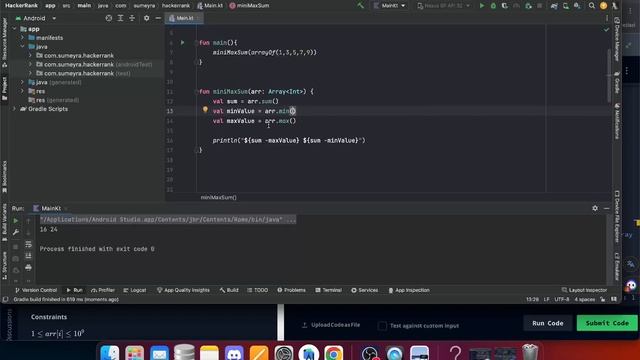Click the java command line in Run output
640x360 pixels.
click(168, 220)
